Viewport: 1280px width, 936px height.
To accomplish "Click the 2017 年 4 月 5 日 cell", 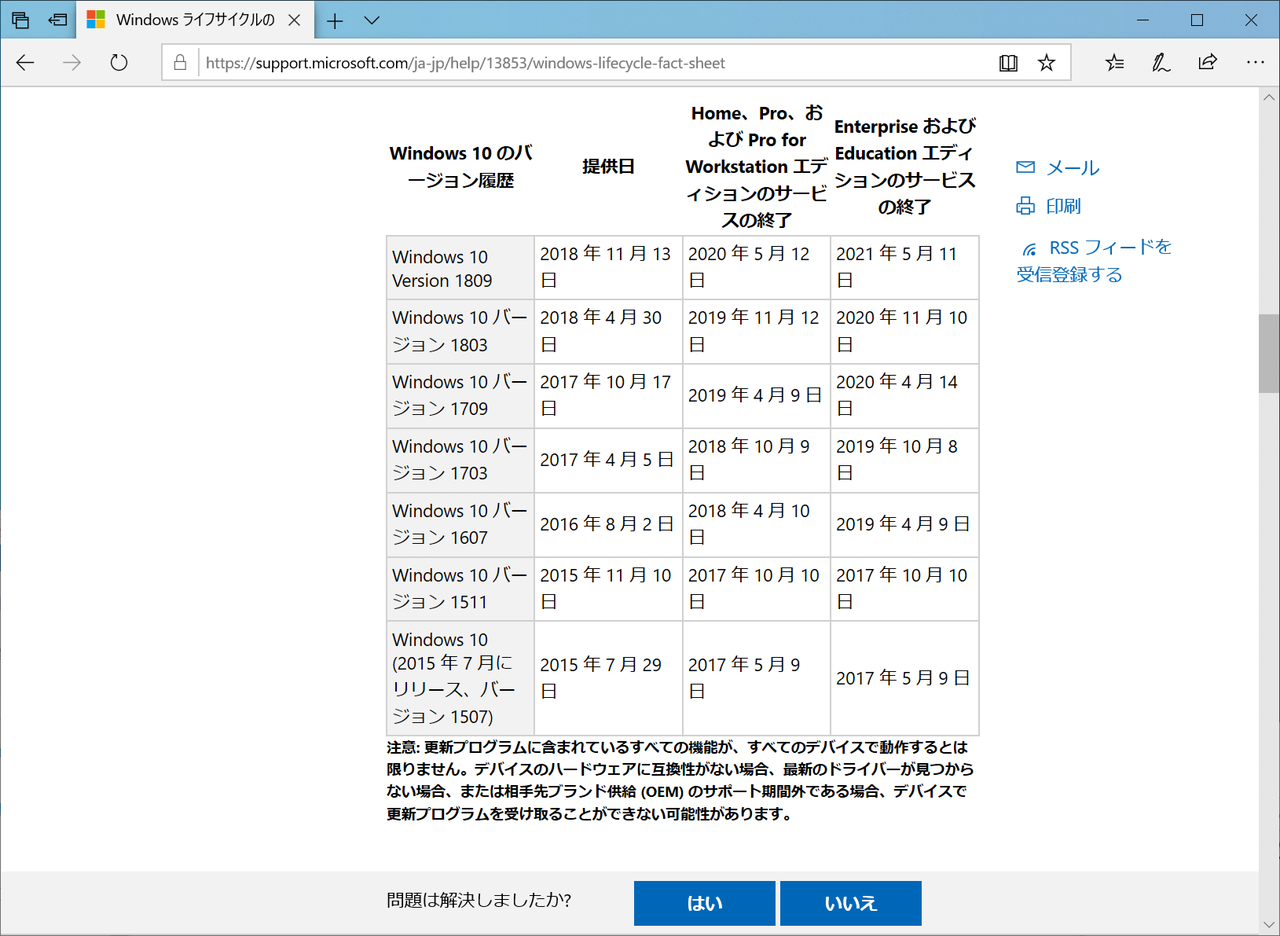I will click(608, 460).
